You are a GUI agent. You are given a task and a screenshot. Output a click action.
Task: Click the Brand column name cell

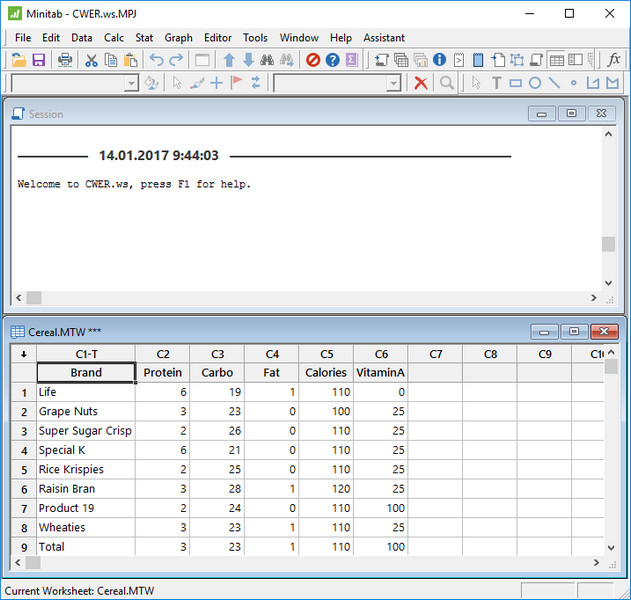[x=86, y=373]
